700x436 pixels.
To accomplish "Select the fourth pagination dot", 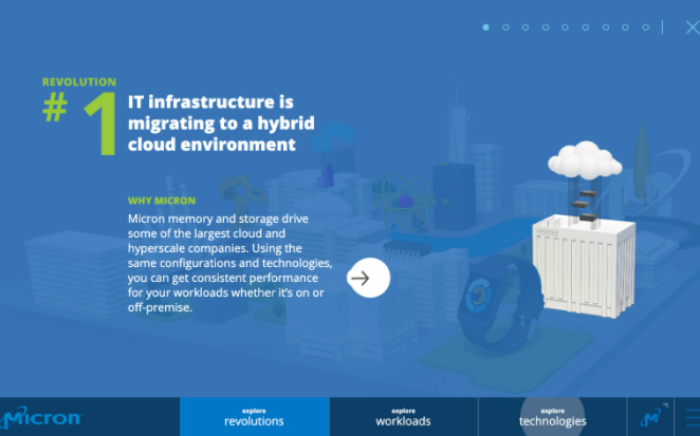I will pyautogui.click(x=546, y=27).
